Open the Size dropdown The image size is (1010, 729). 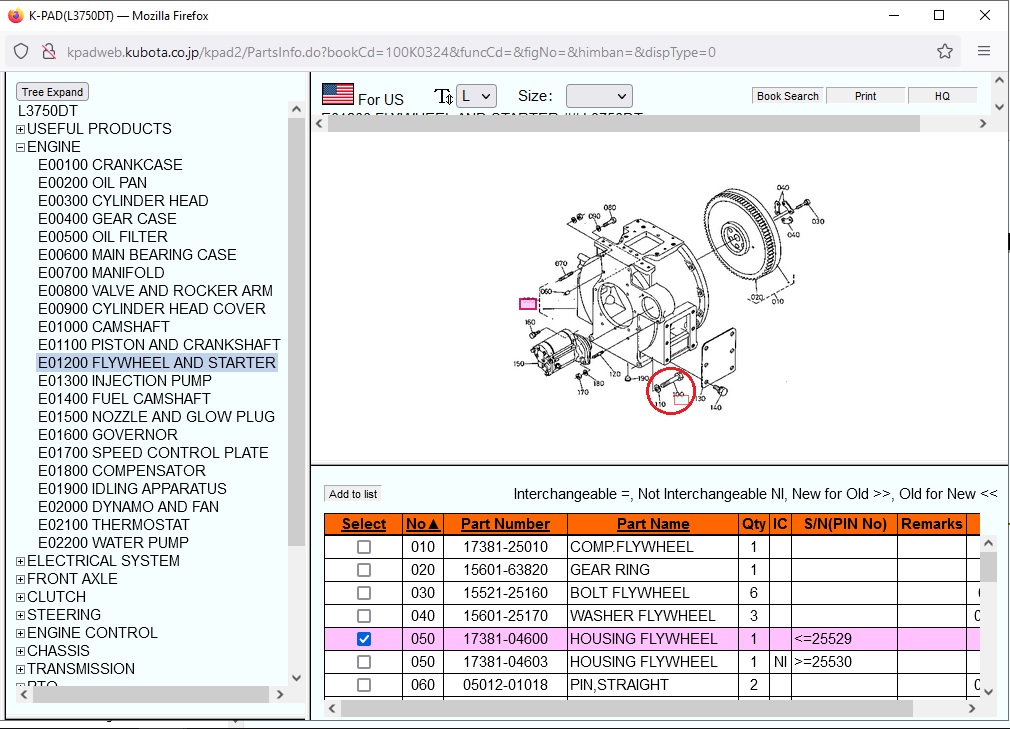599,96
